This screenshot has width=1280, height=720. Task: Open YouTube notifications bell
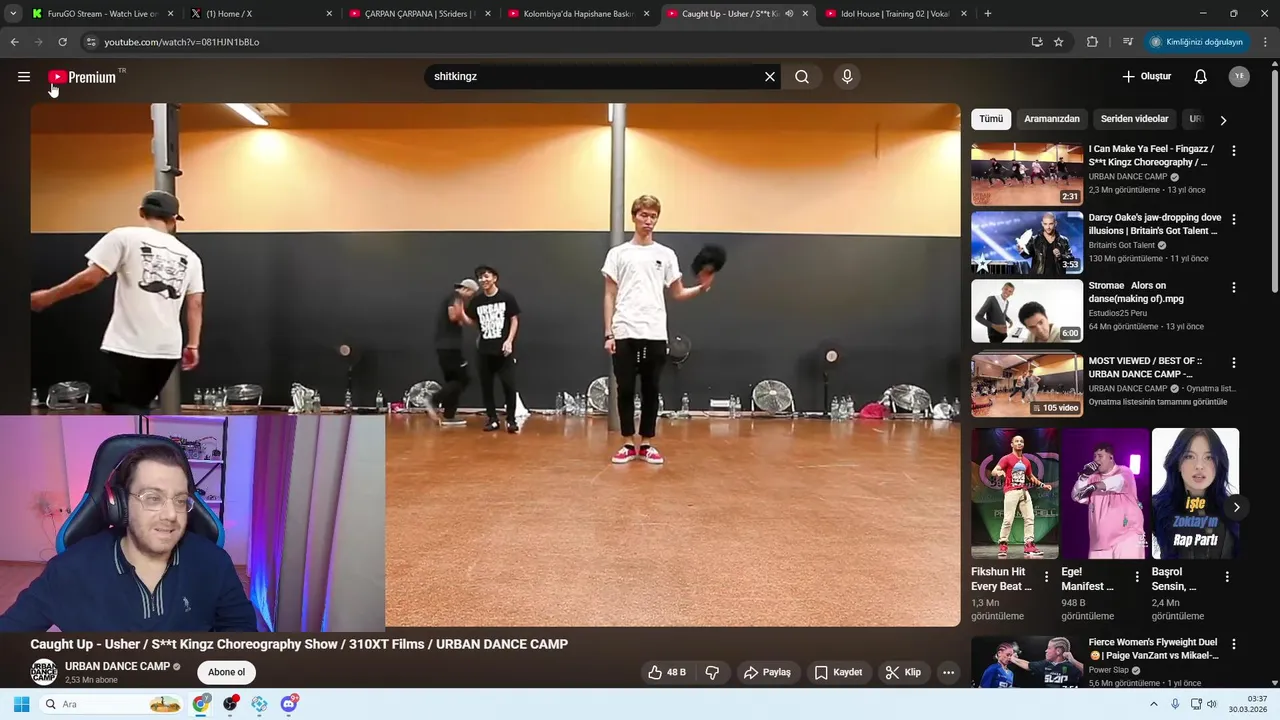[1201, 77]
